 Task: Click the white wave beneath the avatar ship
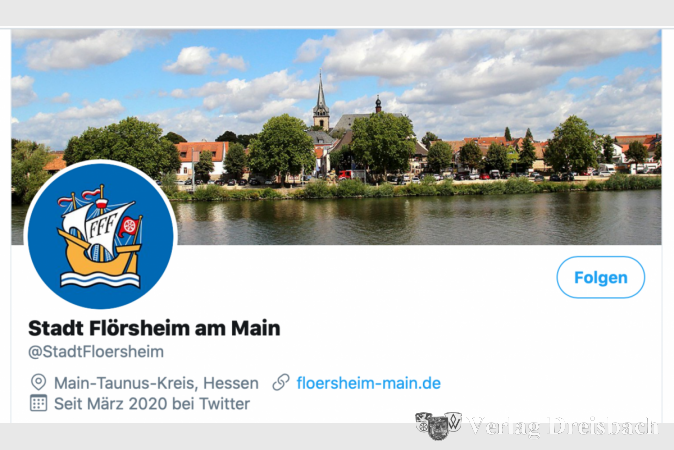(x=101, y=280)
